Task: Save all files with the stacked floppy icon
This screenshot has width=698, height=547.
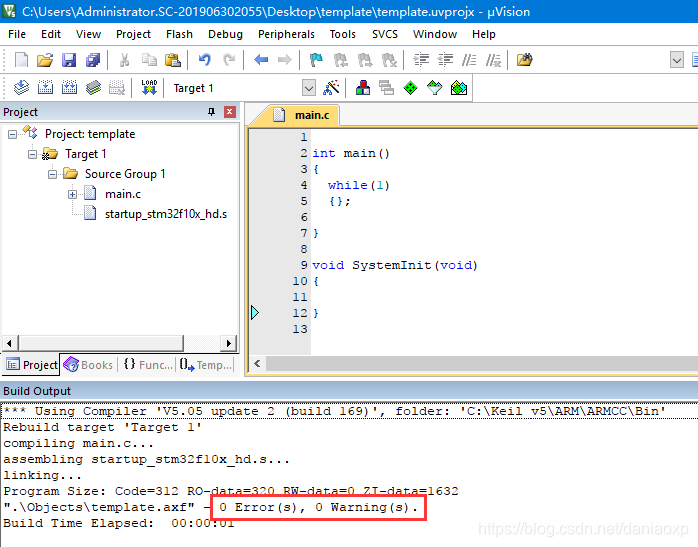Action: coord(93,60)
